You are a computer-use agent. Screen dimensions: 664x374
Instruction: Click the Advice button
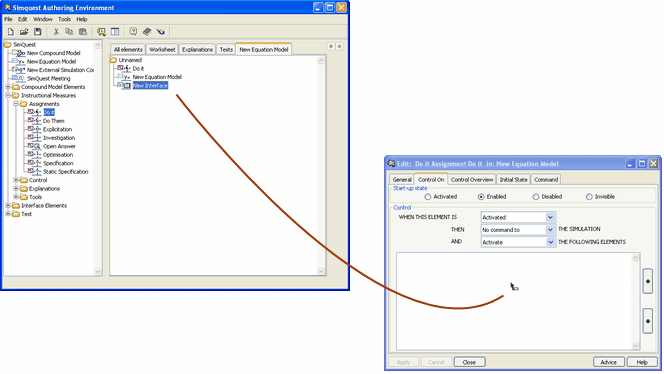coord(609,362)
